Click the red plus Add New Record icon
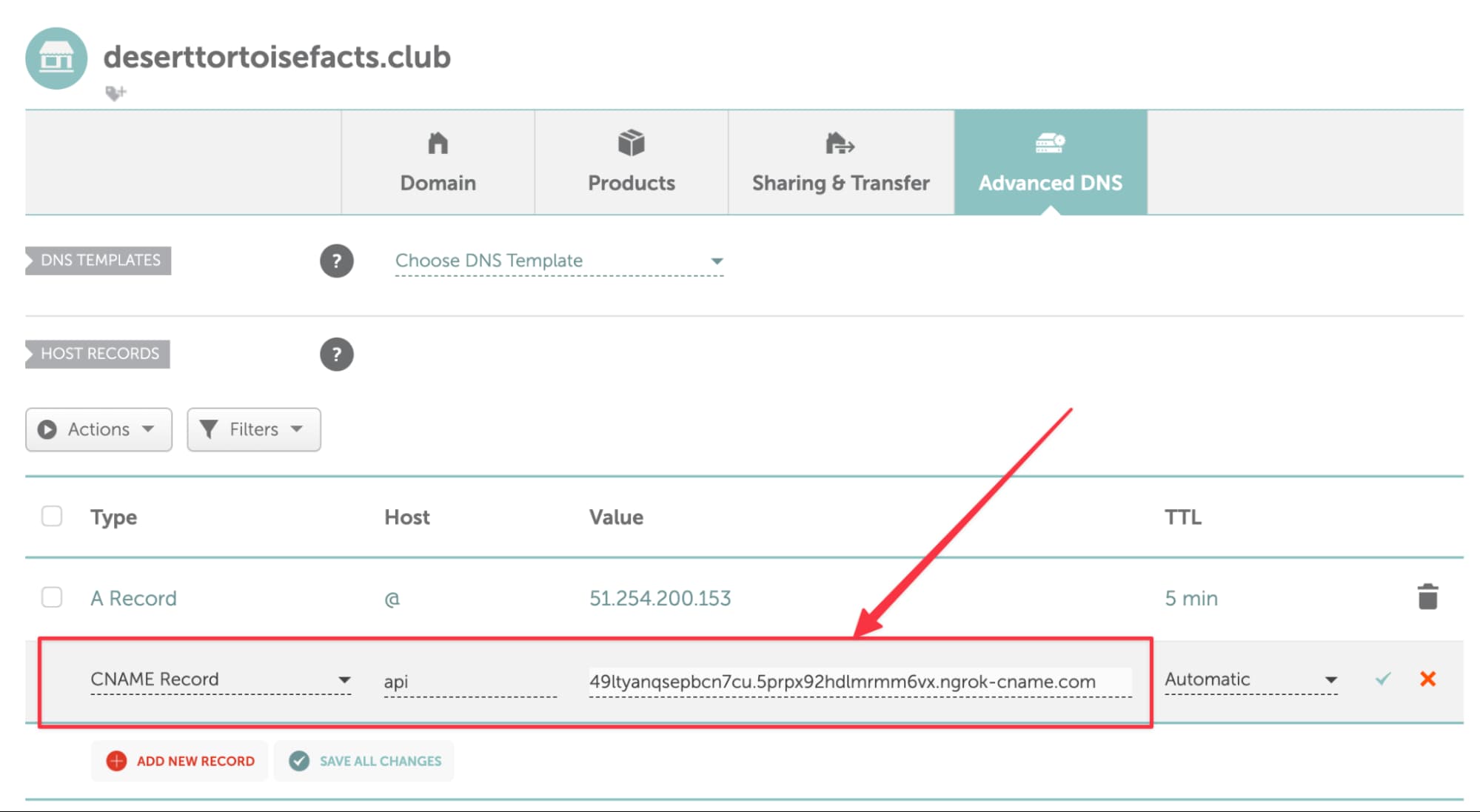The width and height of the screenshot is (1480, 812). point(116,761)
